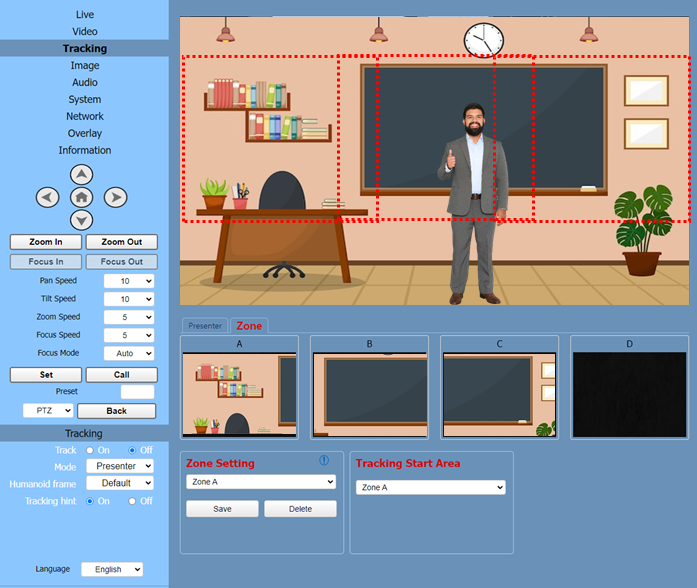Screen dimensions: 697x588
Task: Set Tracking hint to On
Action: pos(90,501)
